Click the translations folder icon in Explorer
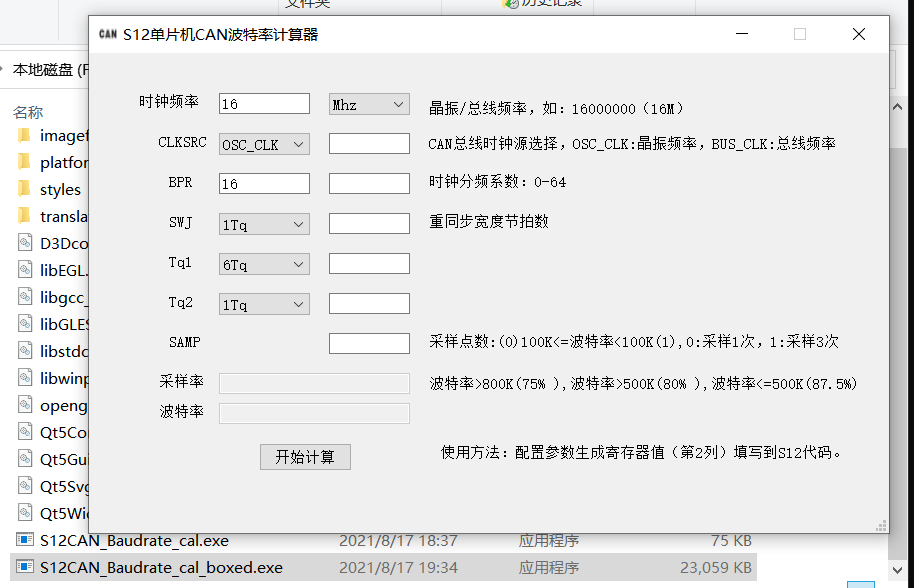Viewport: 914px width, 588px height. (x=24, y=216)
